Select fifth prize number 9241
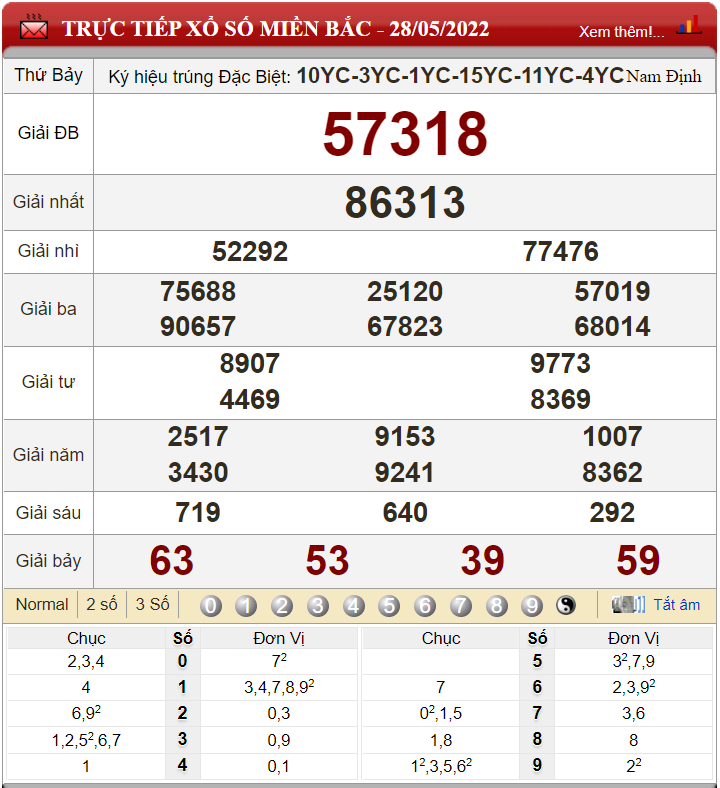 405,472
